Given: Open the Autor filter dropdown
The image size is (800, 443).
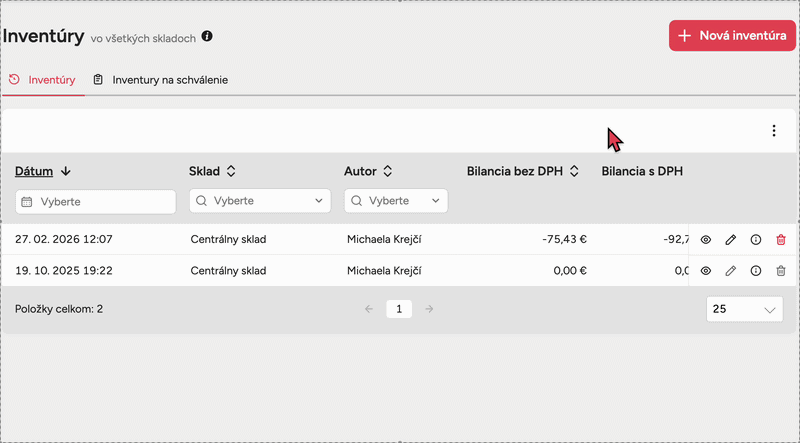Looking at the screenshot, I should pos(396,201).
